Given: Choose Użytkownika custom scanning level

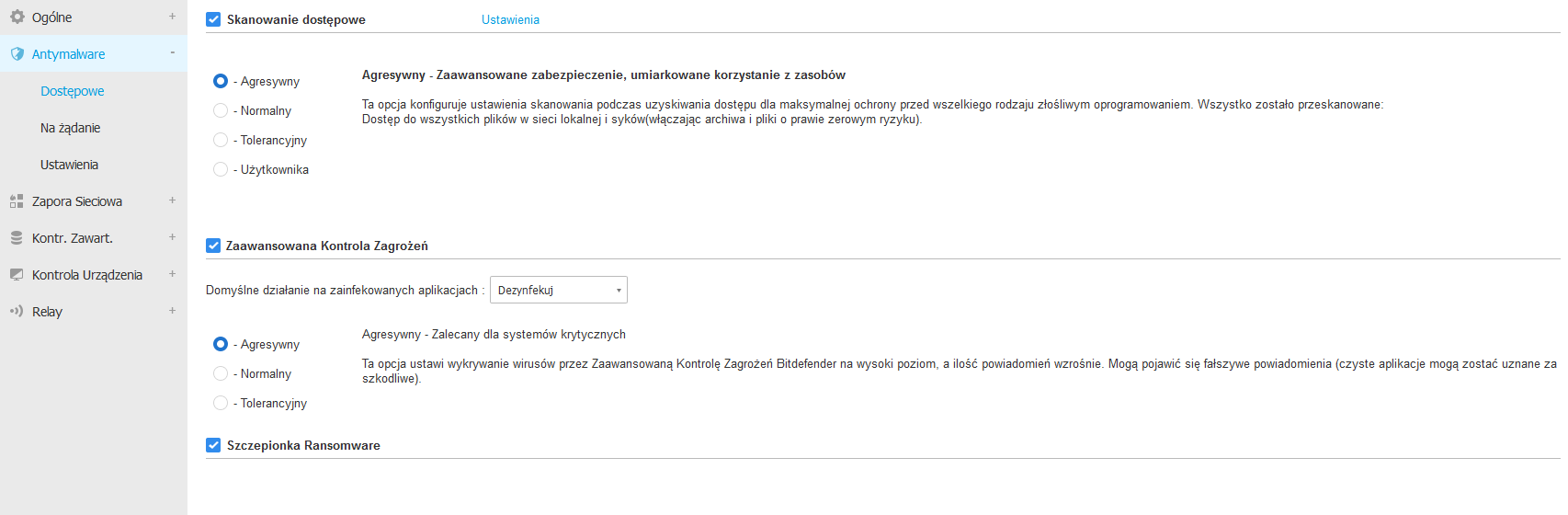Looking at the screenshot, I should [221, 169].
